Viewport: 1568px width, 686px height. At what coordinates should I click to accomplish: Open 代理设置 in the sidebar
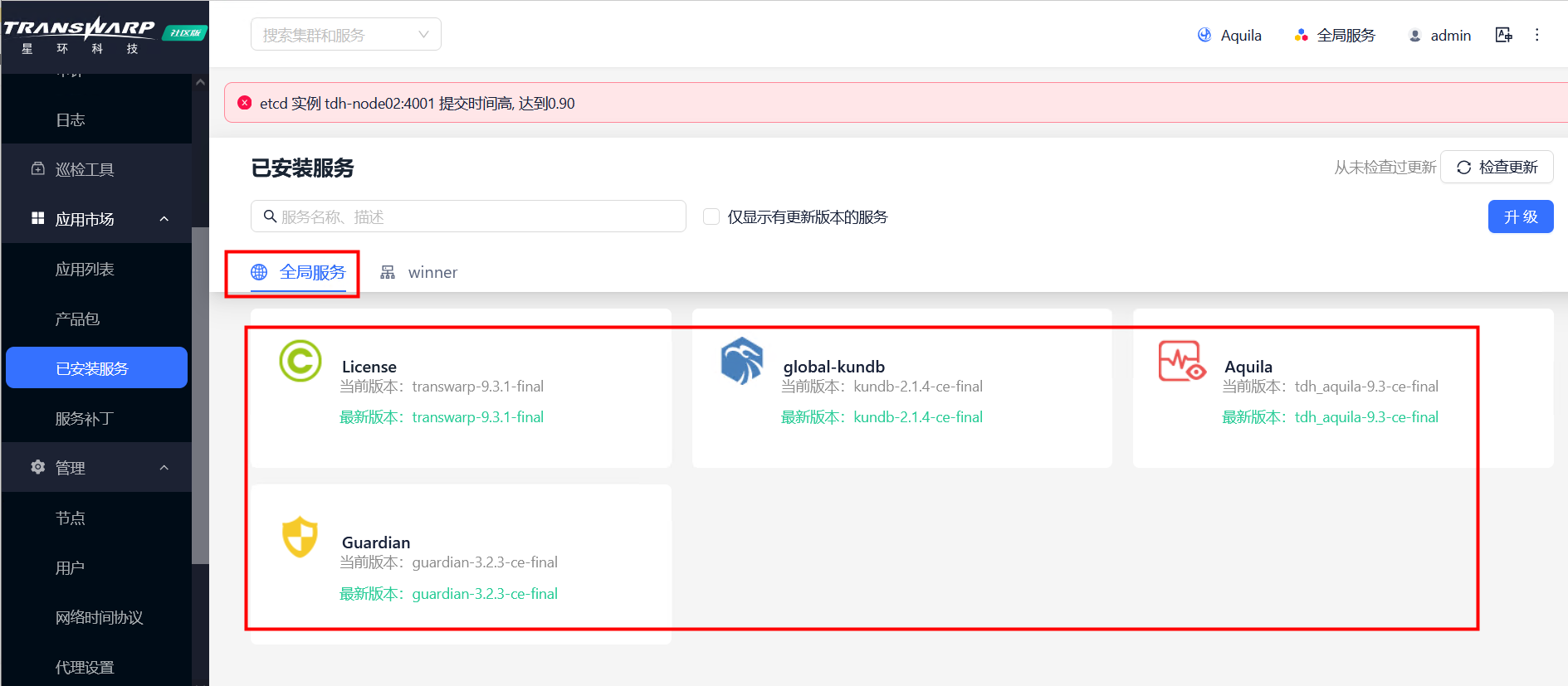point(85,667)
